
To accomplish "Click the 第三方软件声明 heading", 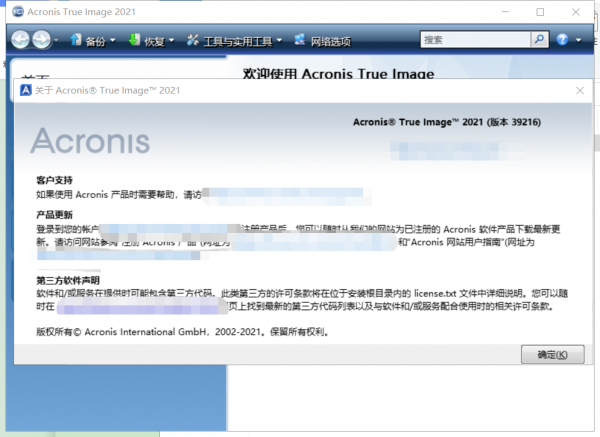I will pos(68,280).
